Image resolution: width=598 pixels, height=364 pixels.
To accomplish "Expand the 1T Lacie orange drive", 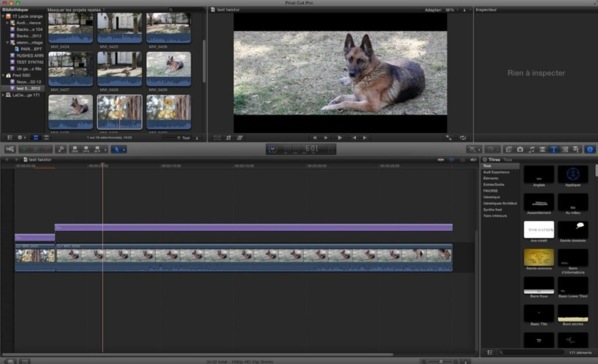I will tap(3, 16).
